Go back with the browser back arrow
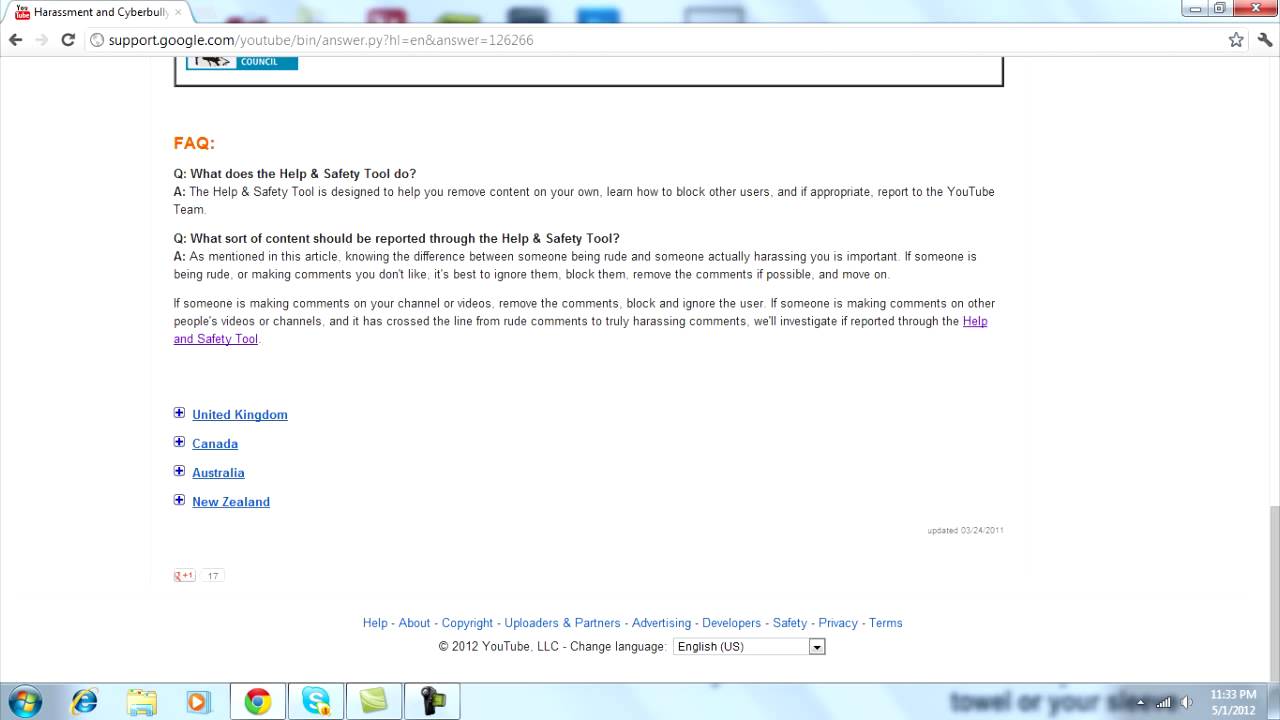 [x=15, y=40]
